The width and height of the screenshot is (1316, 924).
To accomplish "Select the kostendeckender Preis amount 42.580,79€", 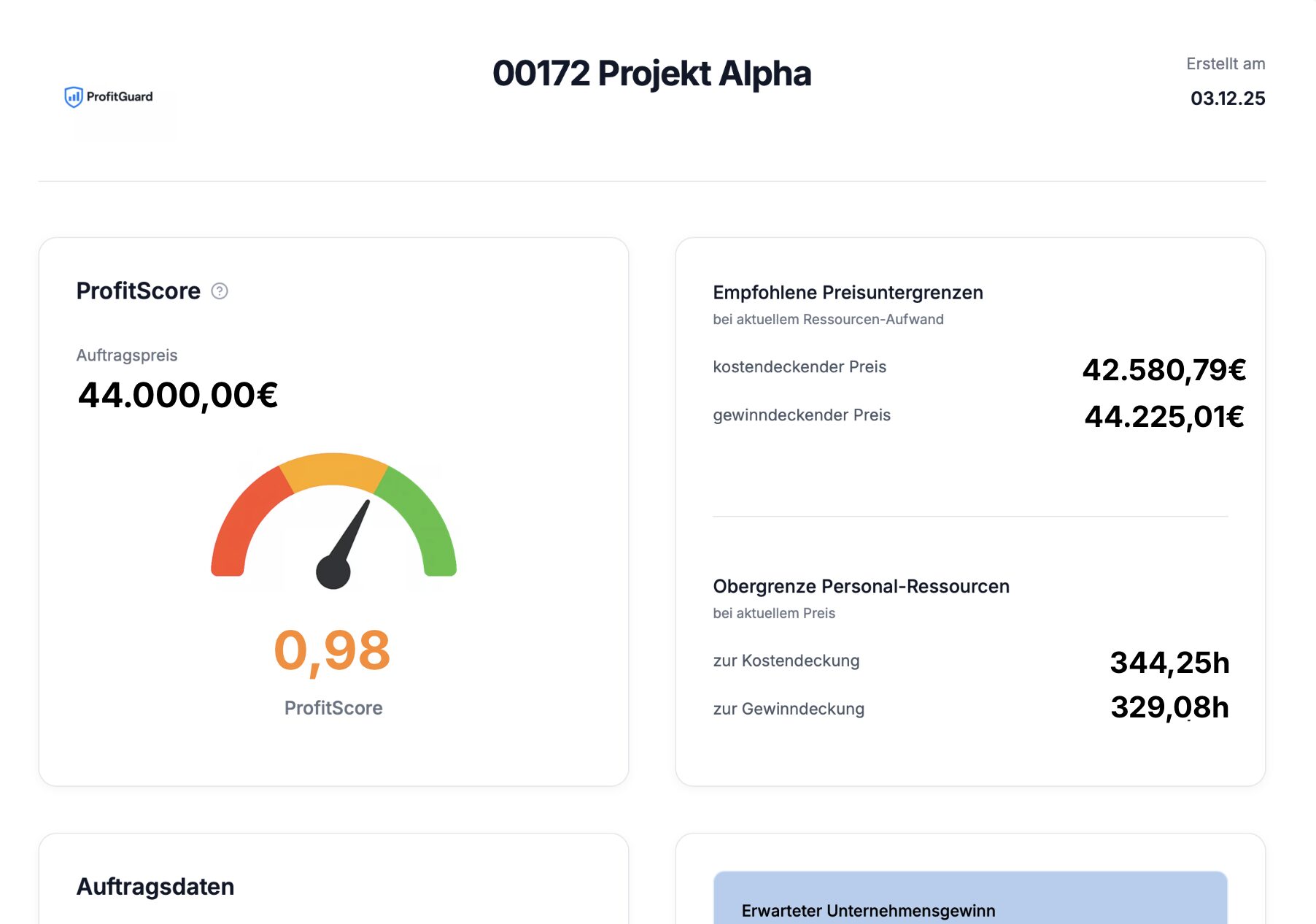I will (x=1164, y=370).
